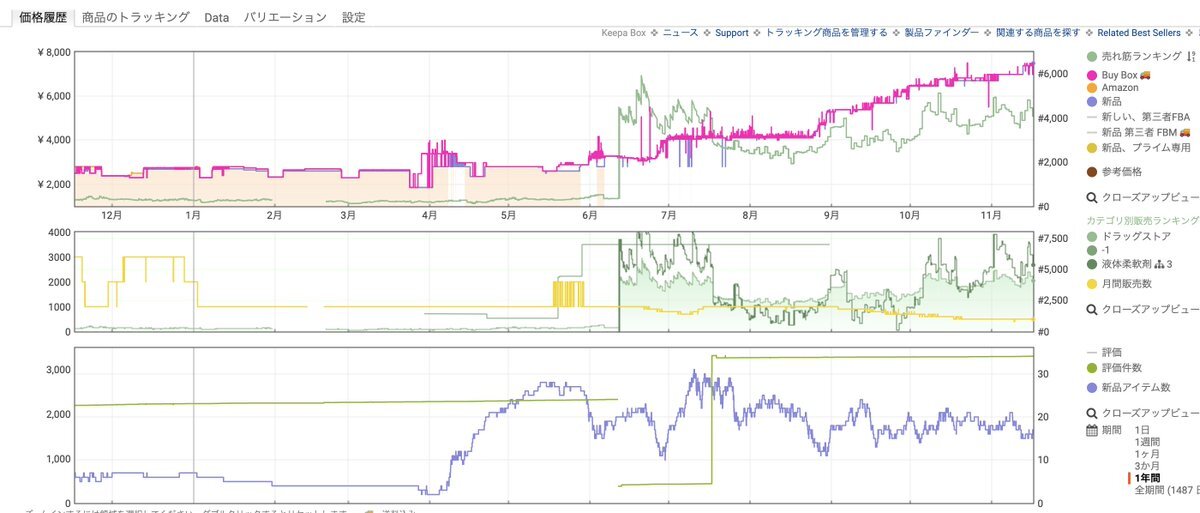This screenshot has height=513, width=1200.
Task: Switch to the 商品のトラッキング tab
Action: point(136,17)
